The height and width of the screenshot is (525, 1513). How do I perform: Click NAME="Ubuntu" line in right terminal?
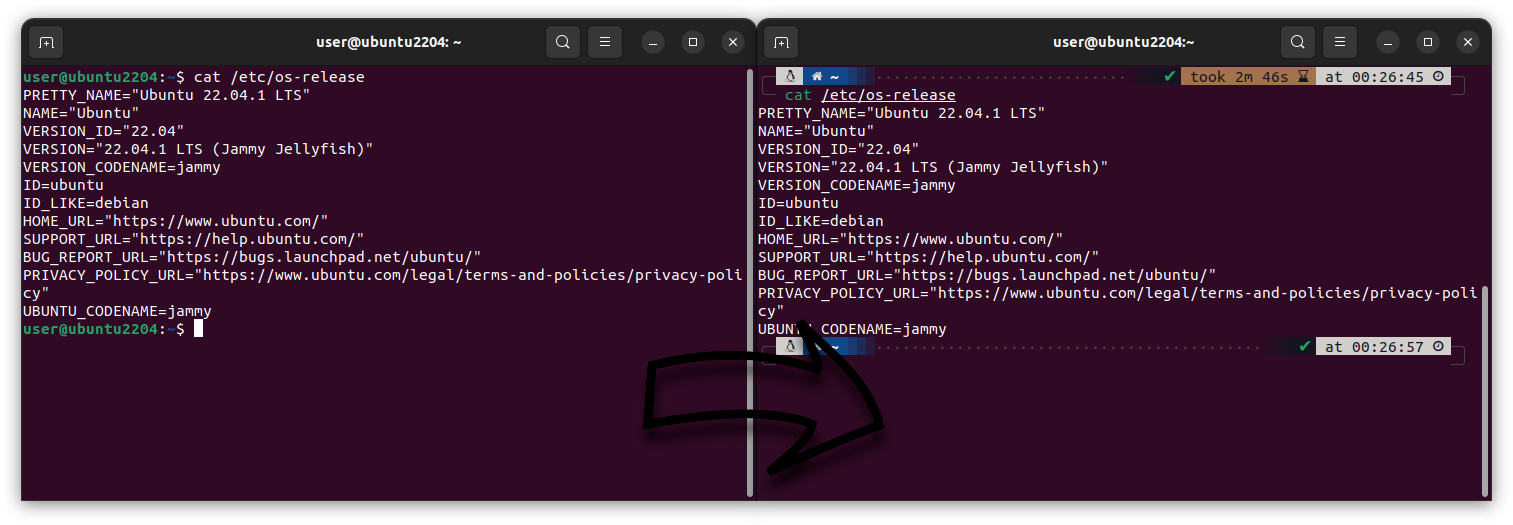816,131
